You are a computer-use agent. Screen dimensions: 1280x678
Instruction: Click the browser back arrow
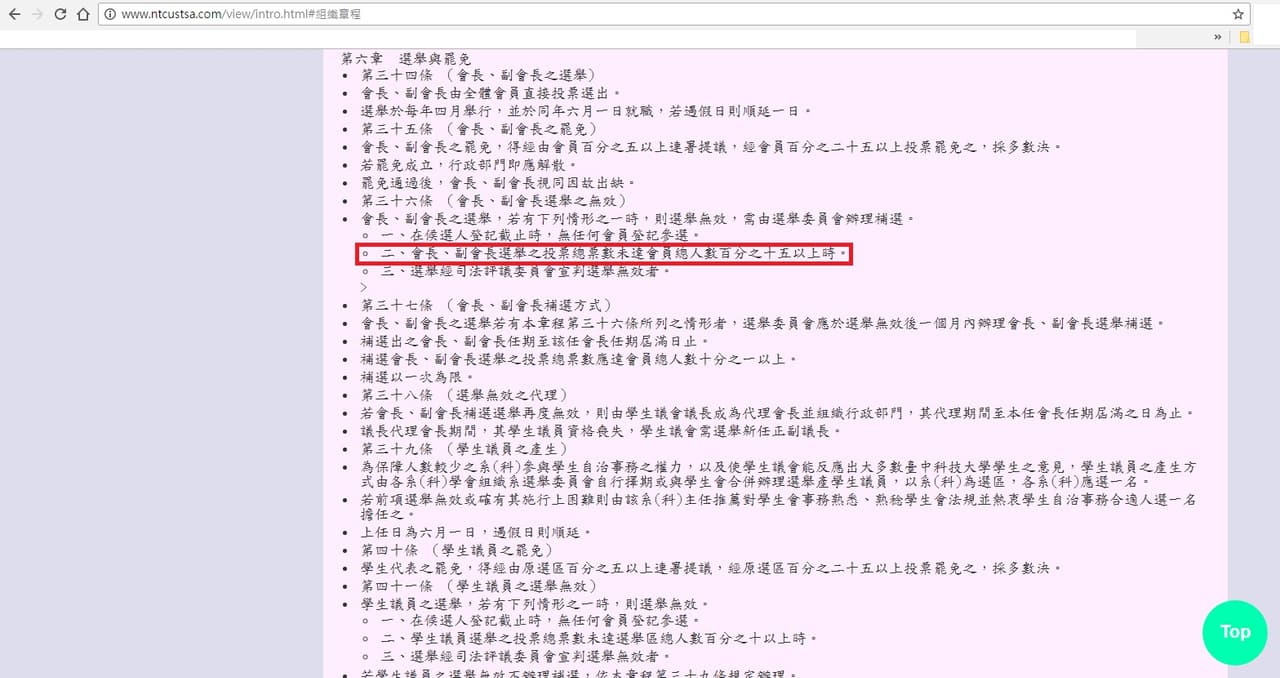[x=15, y=14]
